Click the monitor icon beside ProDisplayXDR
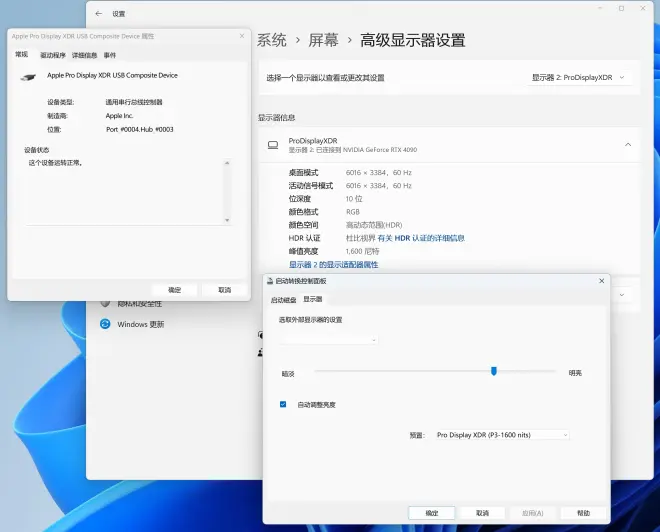This screenshot has height=532, width=660. [x=273, y=145]
